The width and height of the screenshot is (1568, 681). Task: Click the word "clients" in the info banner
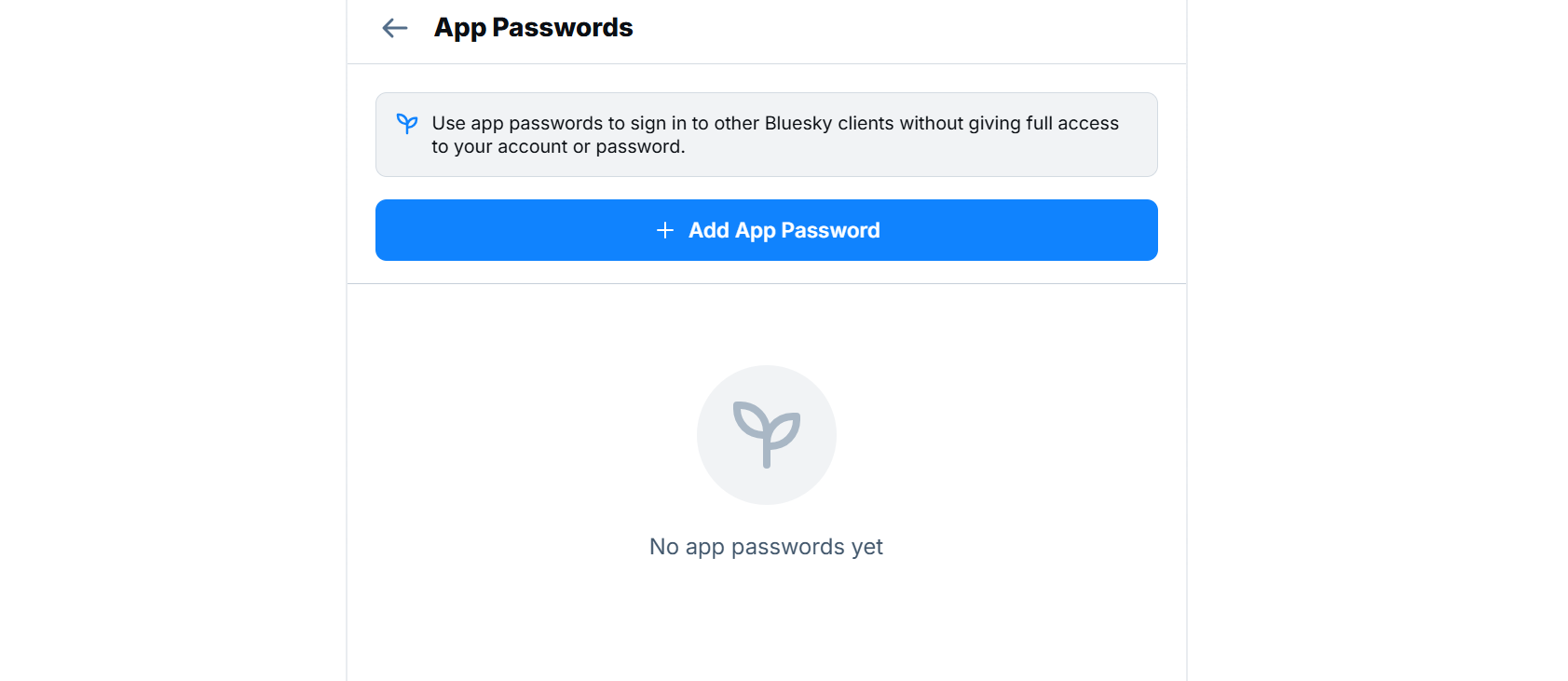point(866,123)
